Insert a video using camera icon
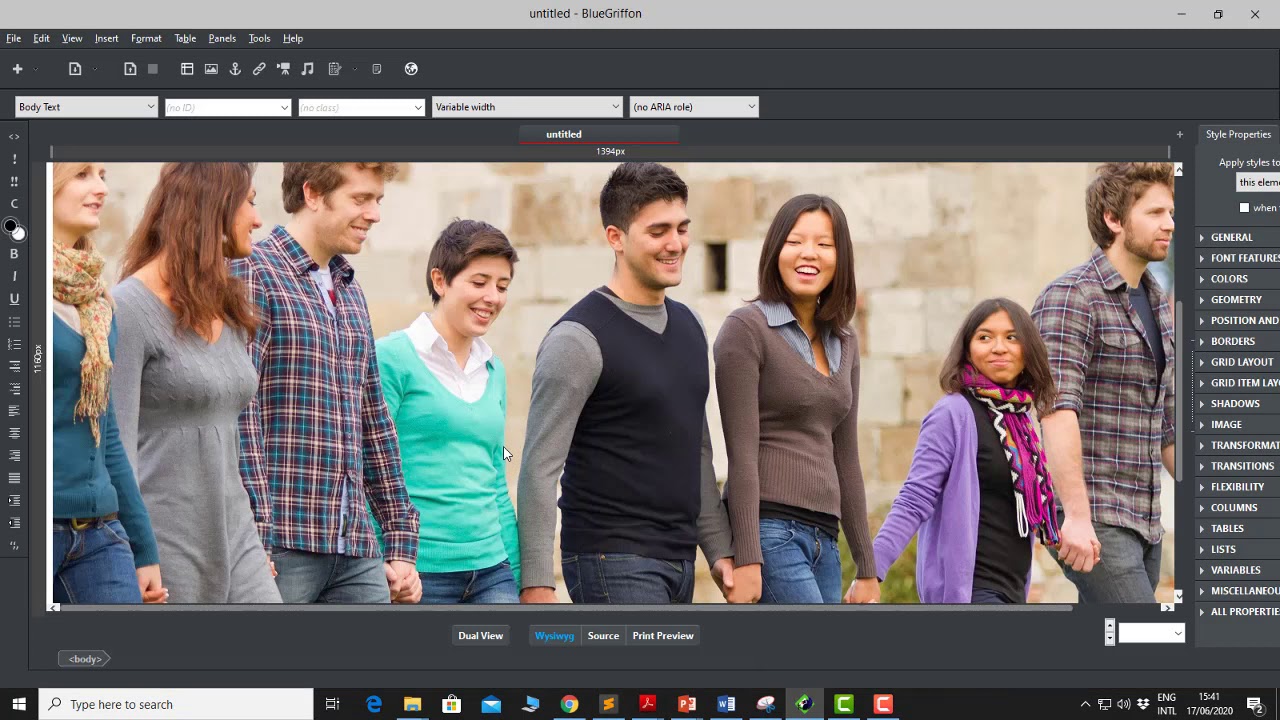 pos(283,69)
